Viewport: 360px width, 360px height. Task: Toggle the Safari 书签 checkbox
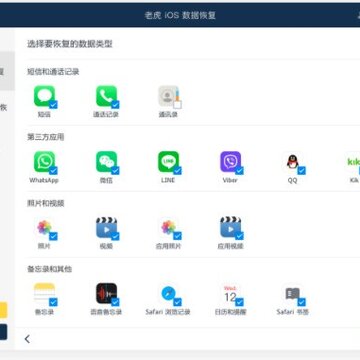pos(301,302)
